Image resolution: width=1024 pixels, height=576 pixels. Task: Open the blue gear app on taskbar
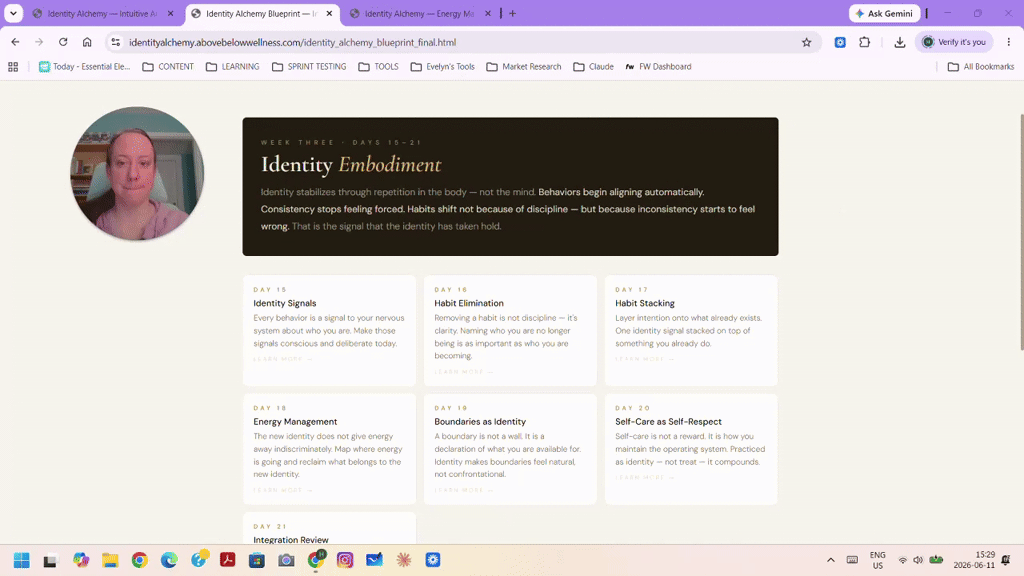433,560
